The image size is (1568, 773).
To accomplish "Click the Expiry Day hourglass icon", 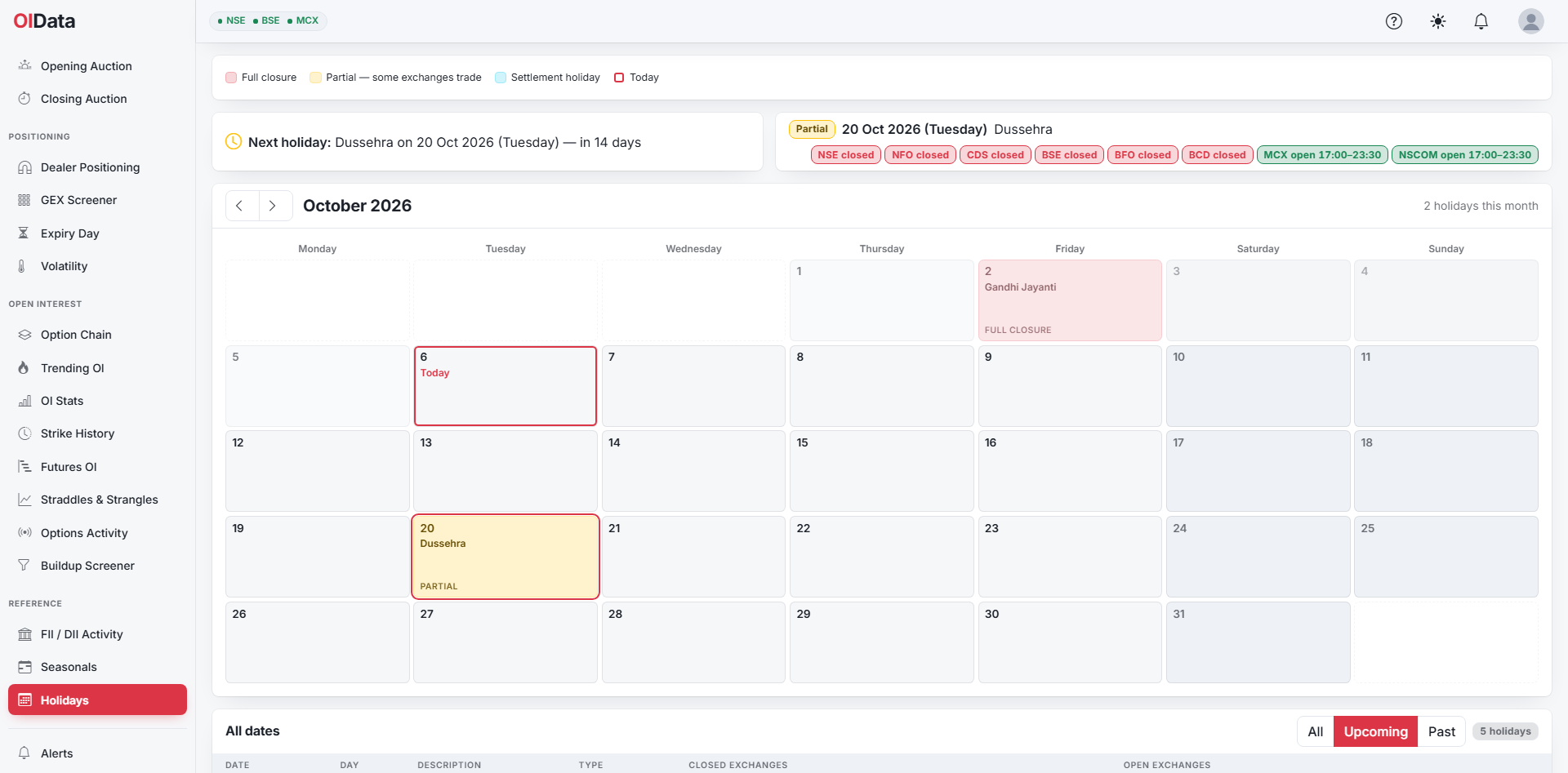I will pos(24,233).
